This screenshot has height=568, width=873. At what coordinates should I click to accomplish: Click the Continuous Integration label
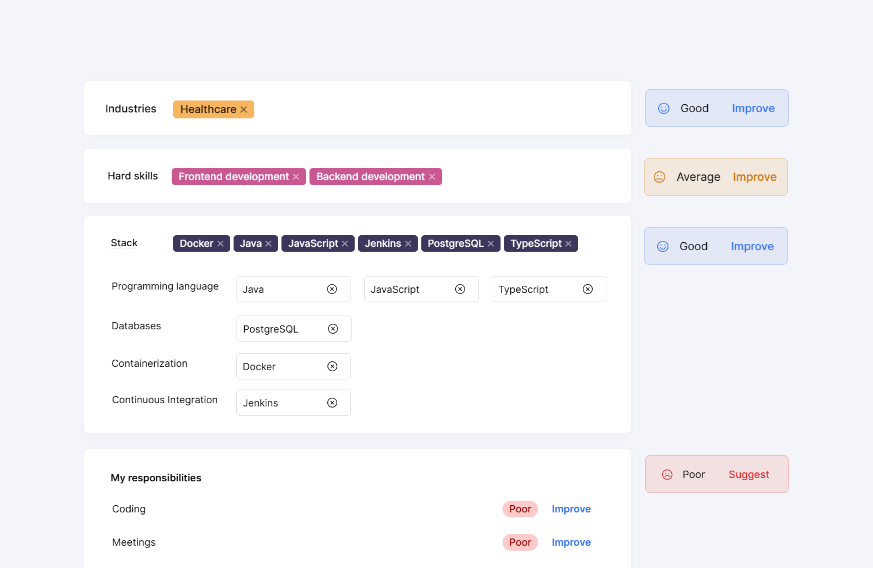(x=165, y=400)
